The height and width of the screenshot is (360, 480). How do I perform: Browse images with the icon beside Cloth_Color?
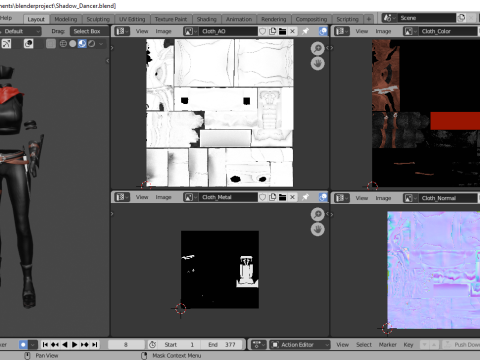[x=410, y=31]
